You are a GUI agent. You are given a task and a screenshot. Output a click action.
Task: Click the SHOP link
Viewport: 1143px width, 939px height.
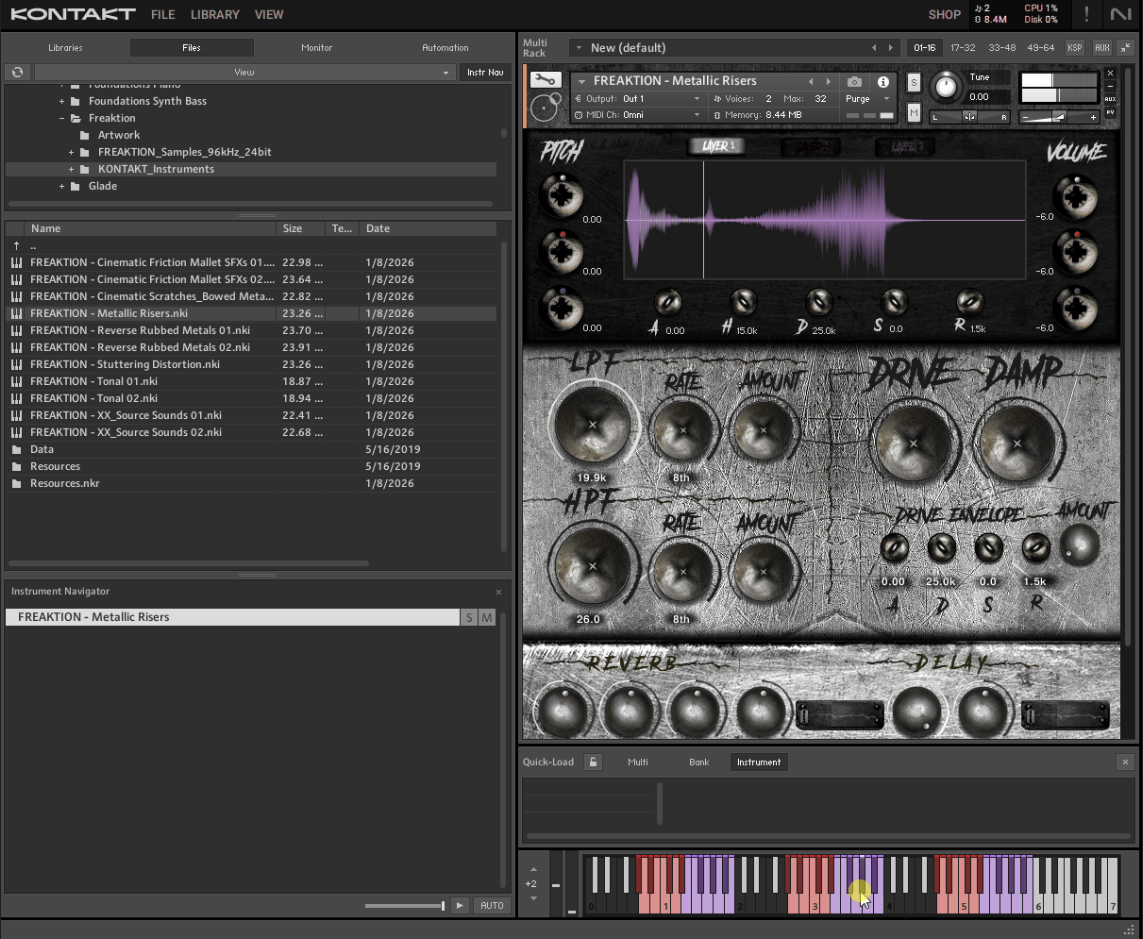[944, 15]
